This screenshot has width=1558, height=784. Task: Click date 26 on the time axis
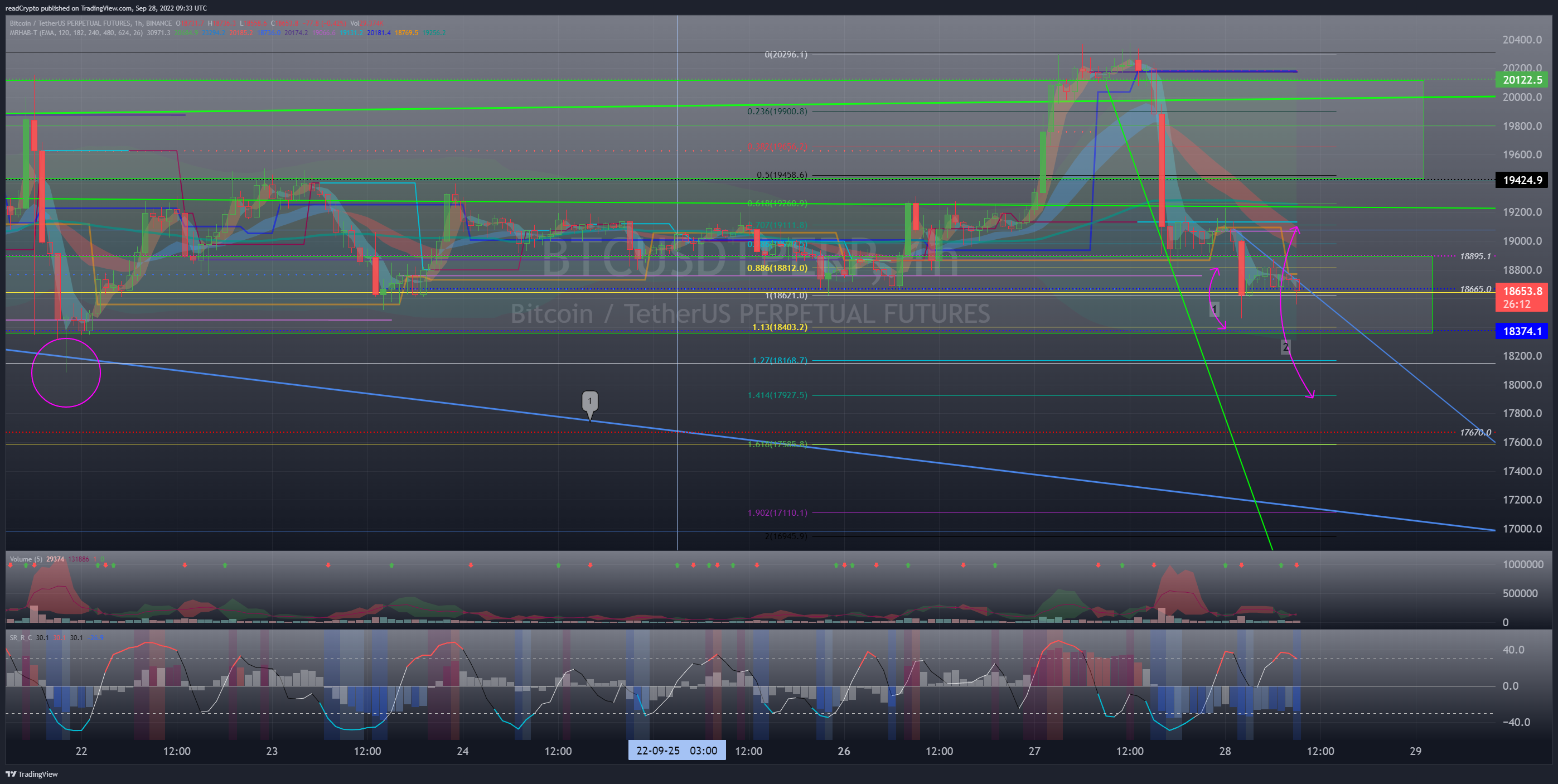point(844,751)
